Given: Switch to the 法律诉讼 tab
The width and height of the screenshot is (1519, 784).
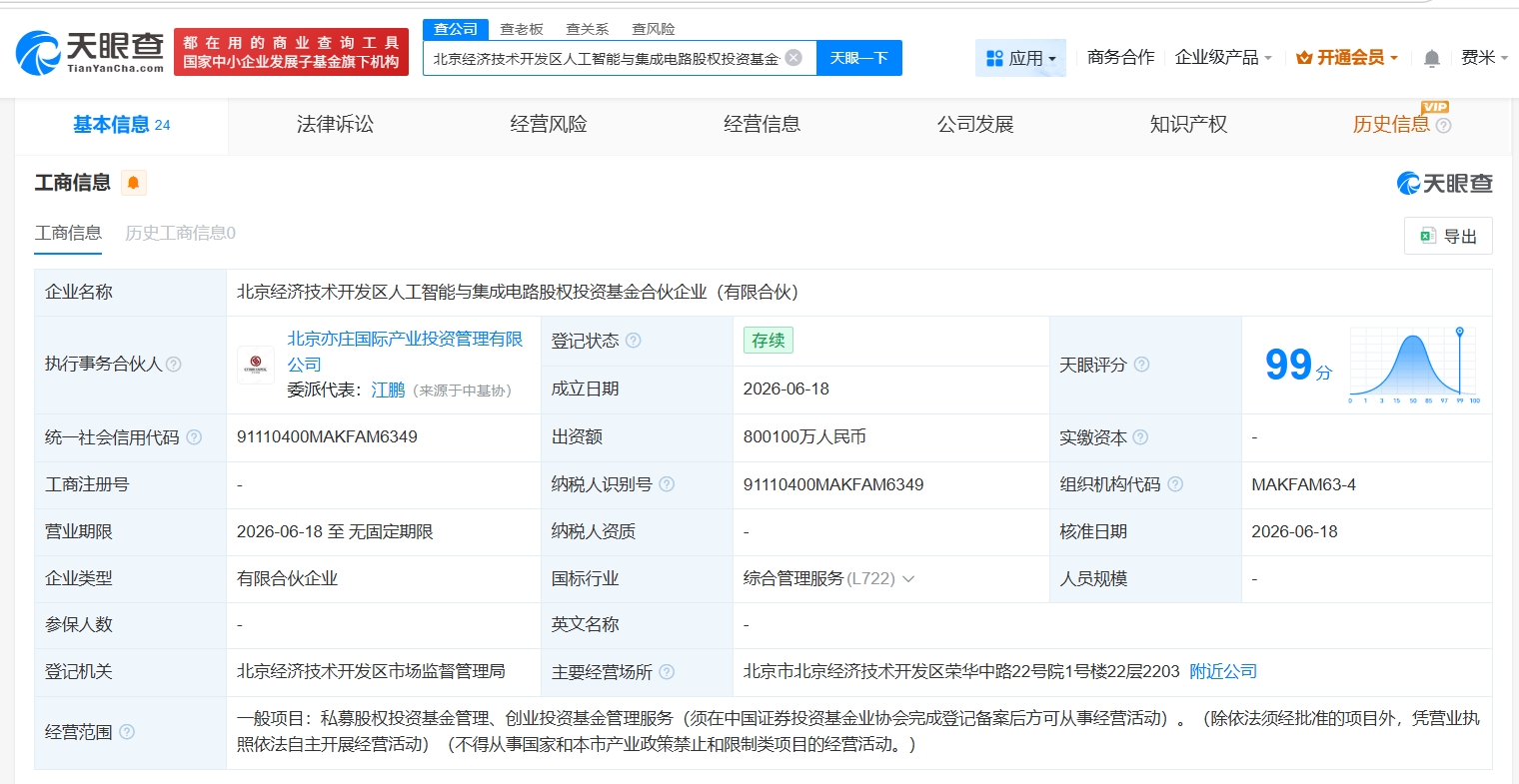Looking at the screenshot, I should 335,125.
